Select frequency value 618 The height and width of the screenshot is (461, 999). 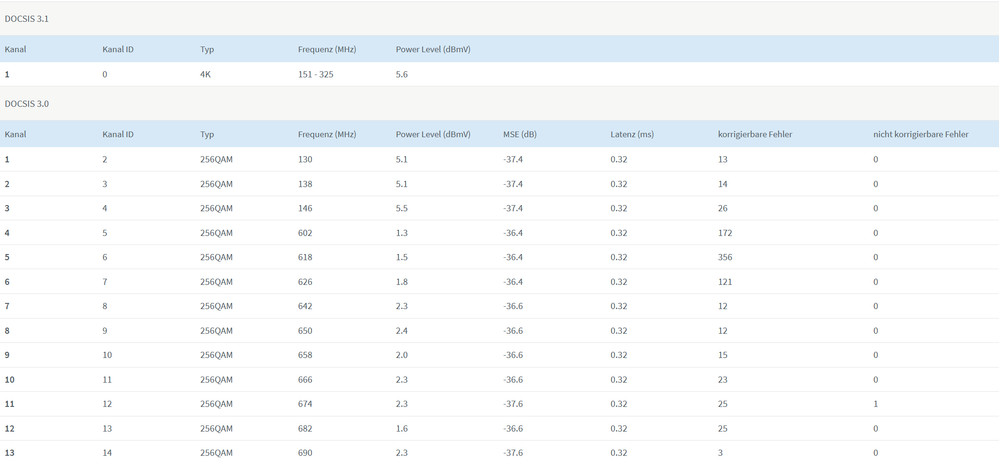305,257
